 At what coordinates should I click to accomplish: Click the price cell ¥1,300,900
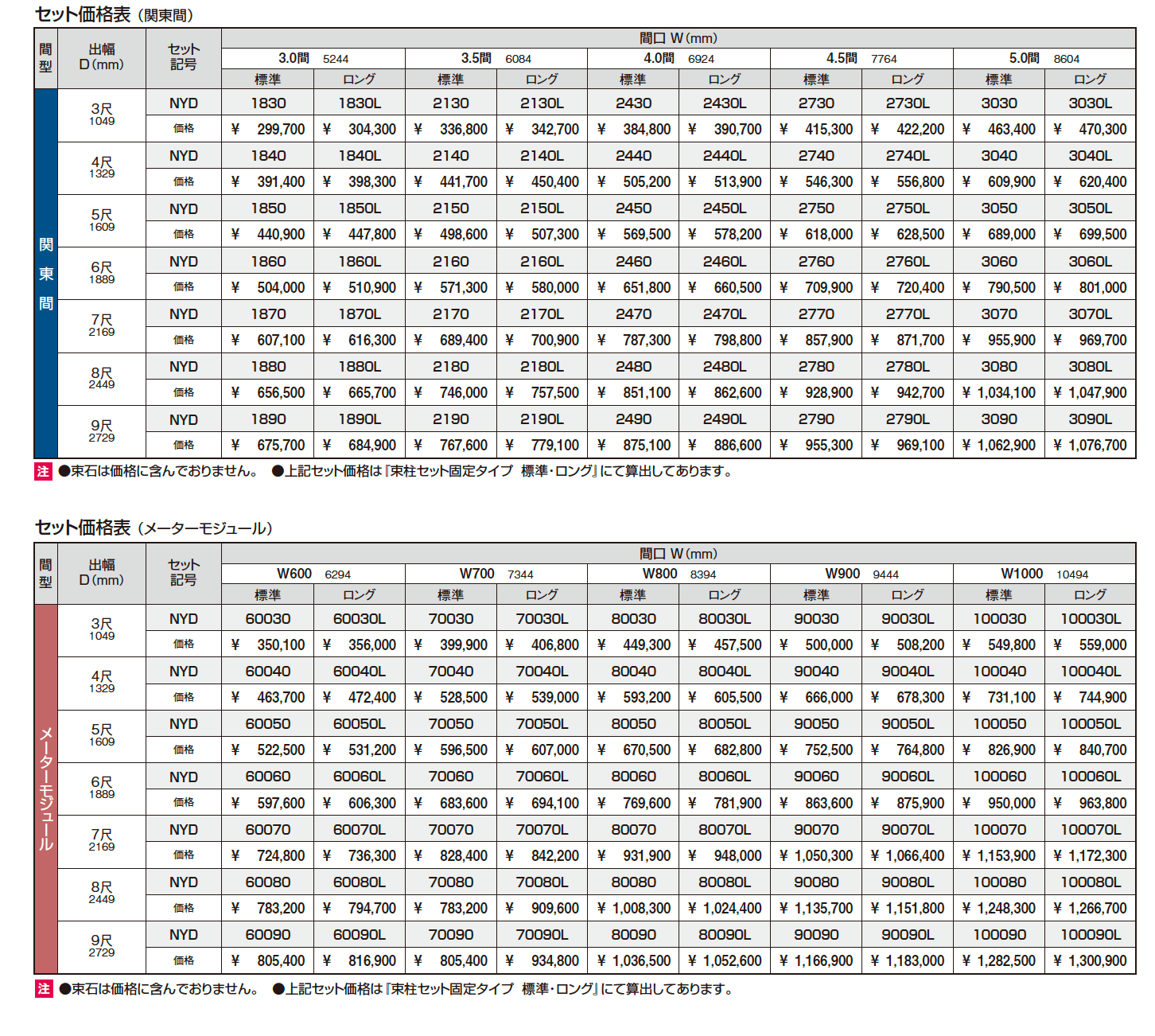tap(1090, 961)
